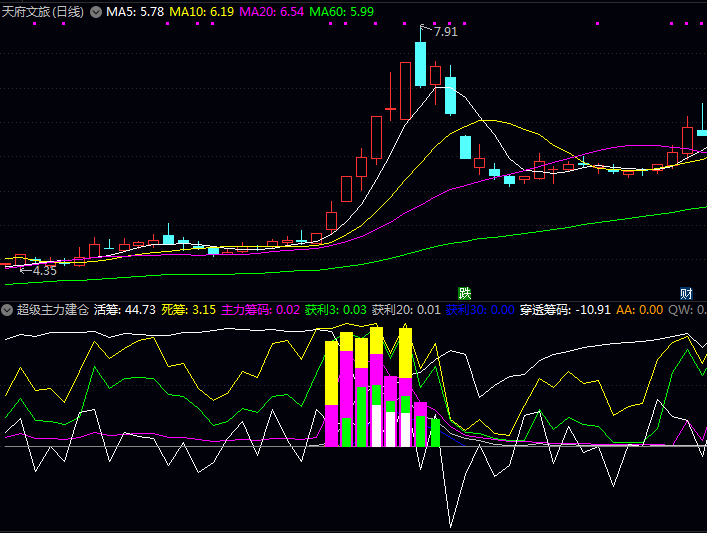
Task: Click the green 跌 marker icon
Action: [464, 293]
